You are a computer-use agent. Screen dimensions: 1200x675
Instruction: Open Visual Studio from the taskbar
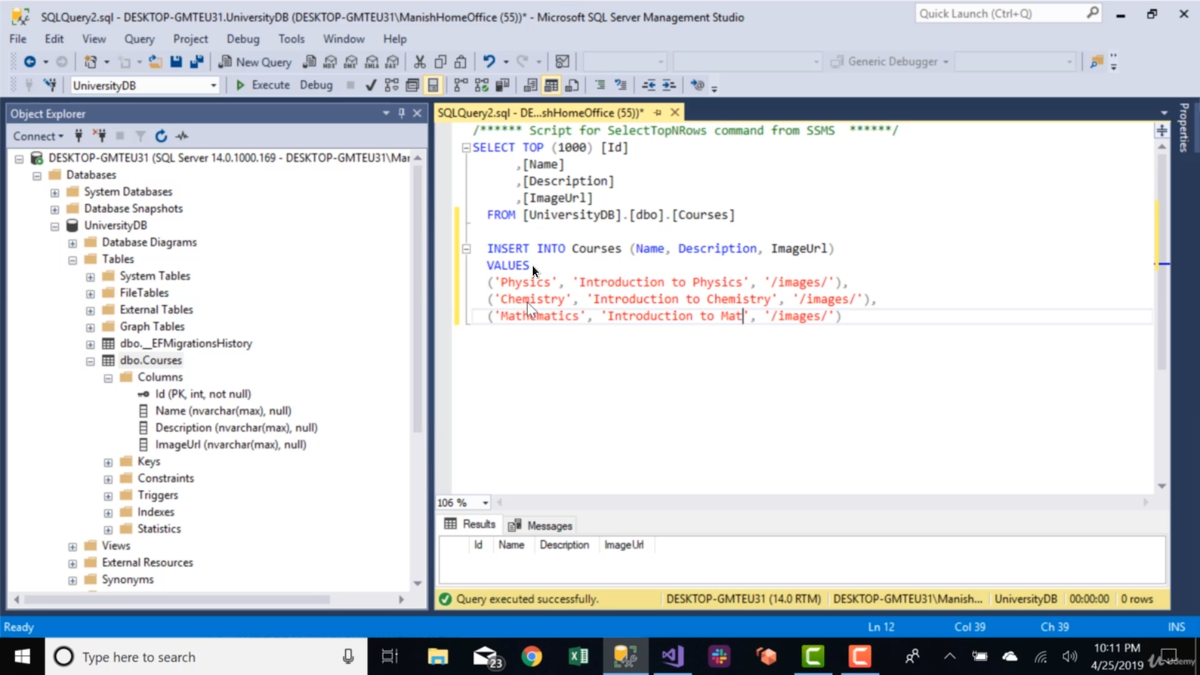[672, 657]
